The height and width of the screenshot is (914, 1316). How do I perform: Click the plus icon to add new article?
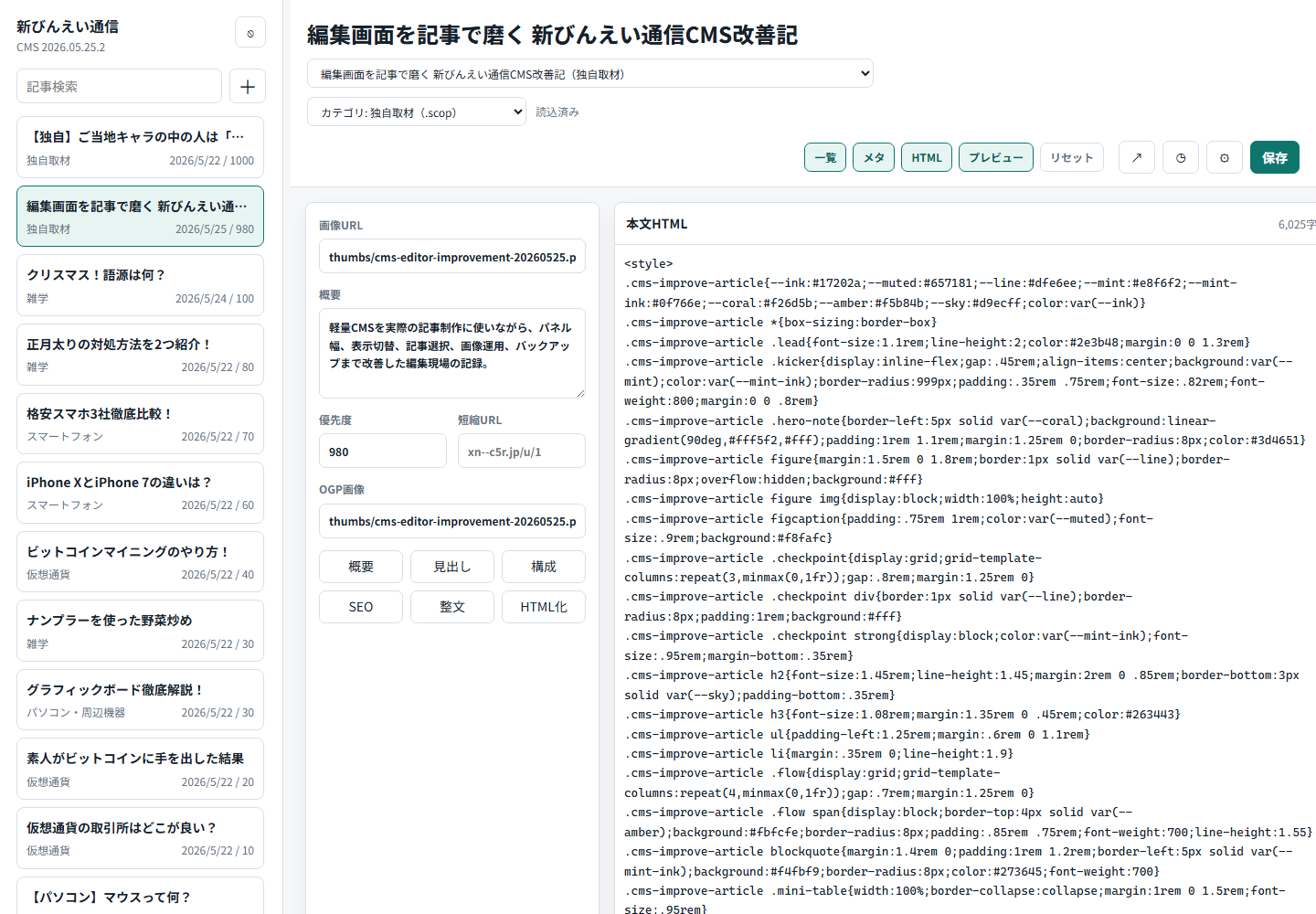pyautogui.click(x=247, y=87)
